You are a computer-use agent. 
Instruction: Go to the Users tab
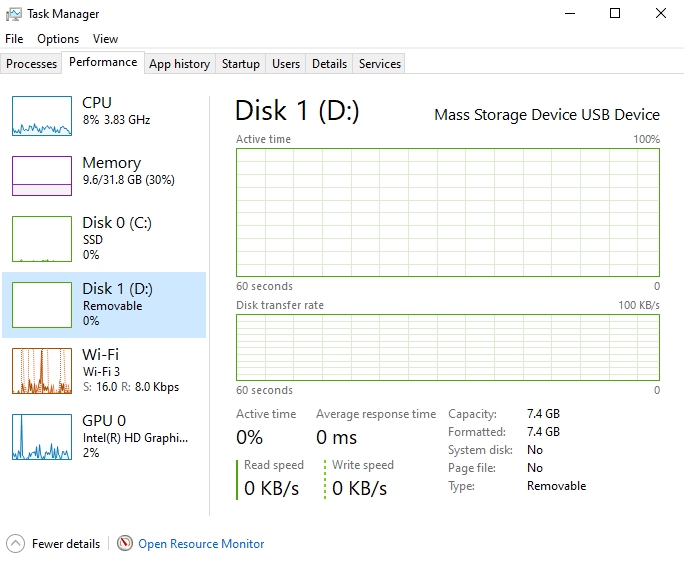coord(286,64)
